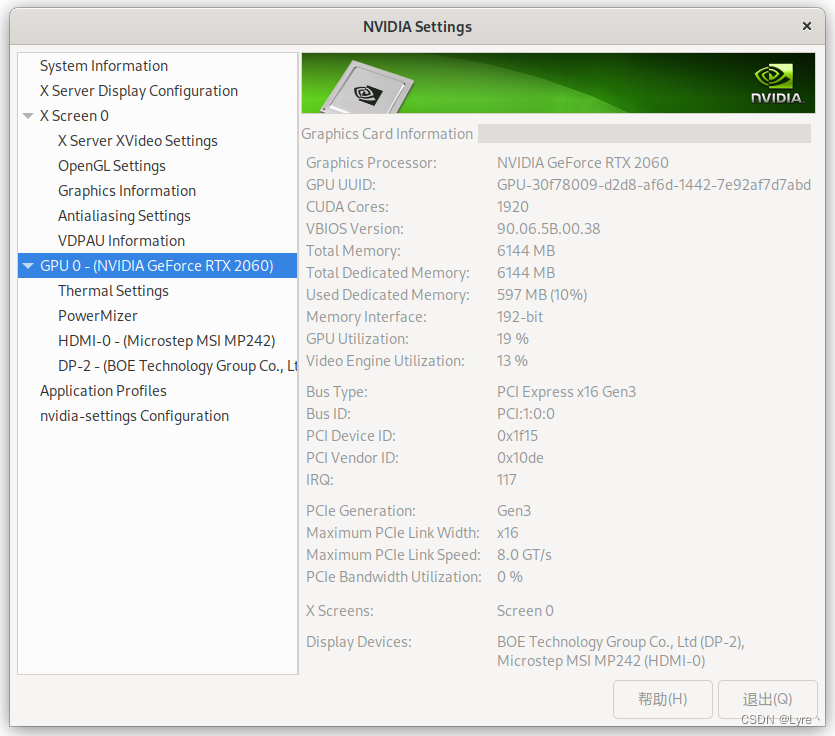Open X Server Display Configuration

[138, 90]
